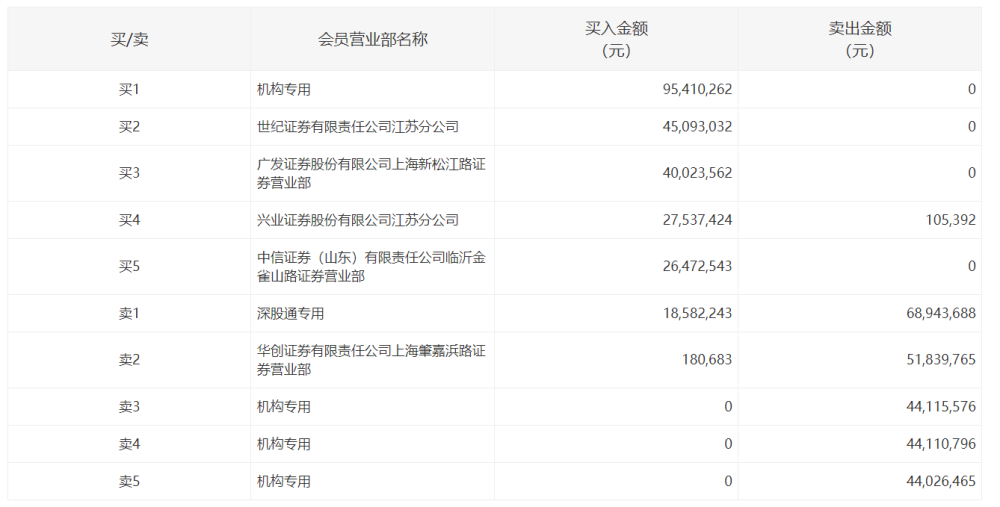The width and height of the screenshot is (1000, 507).
Task: Click sell amount 51,839,765
Action: (x=941, y=360)
